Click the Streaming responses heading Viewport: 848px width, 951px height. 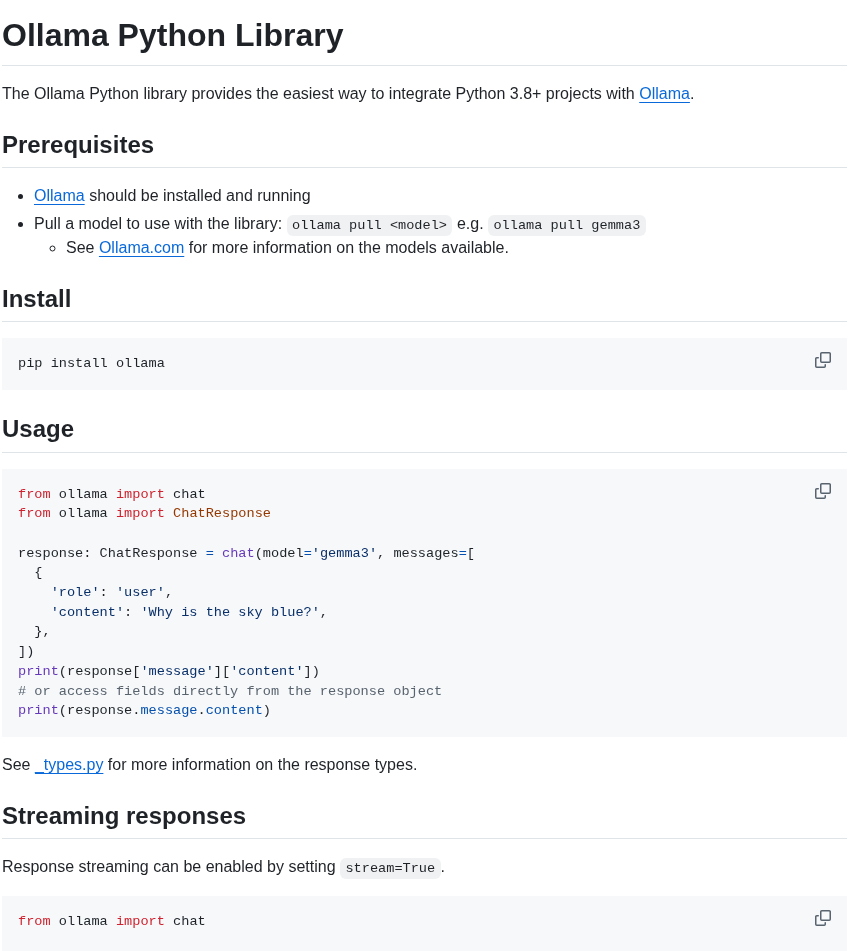[124, 816]
